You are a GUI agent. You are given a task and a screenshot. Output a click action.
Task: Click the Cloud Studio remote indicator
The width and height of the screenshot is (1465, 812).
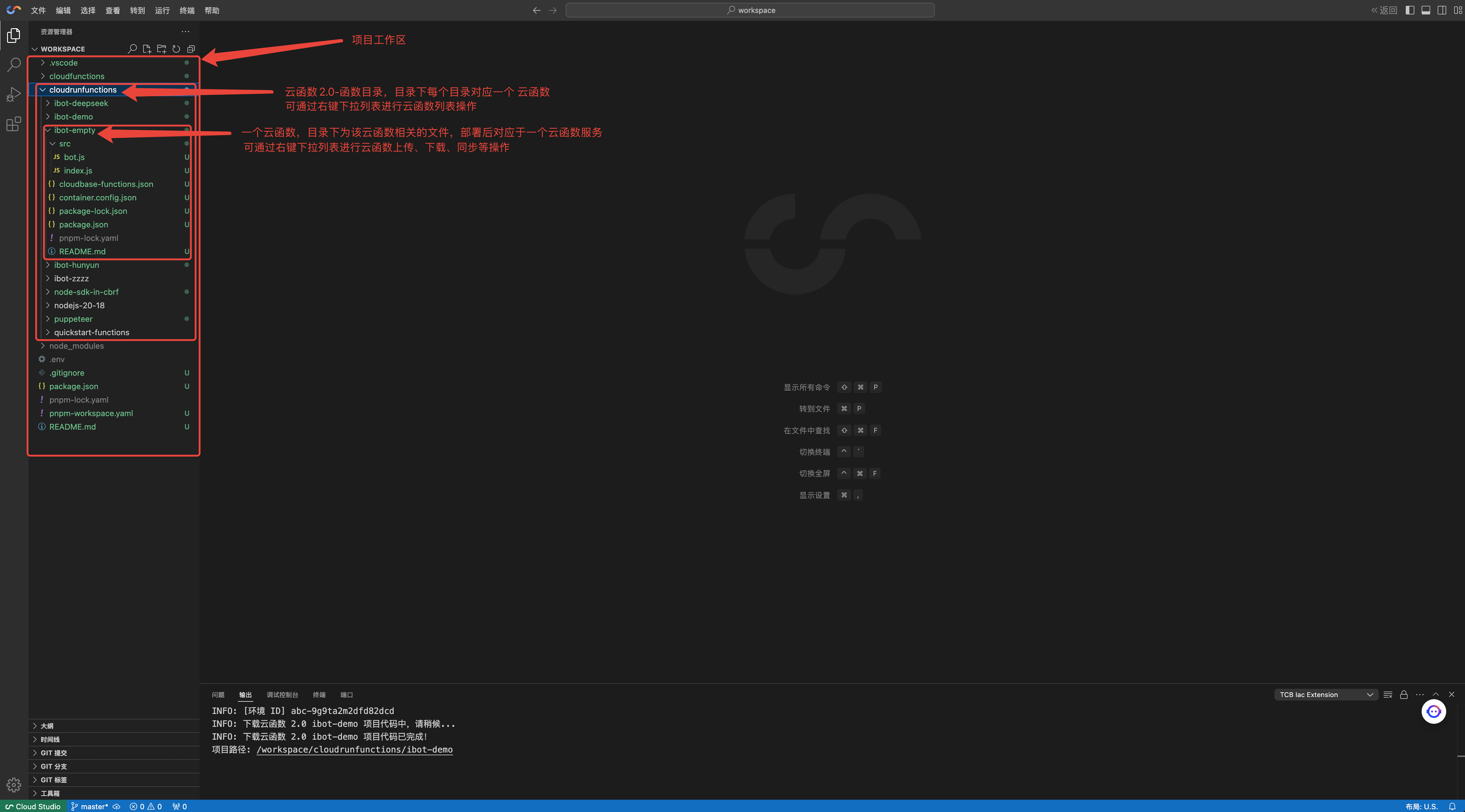(x=33, y=806)
